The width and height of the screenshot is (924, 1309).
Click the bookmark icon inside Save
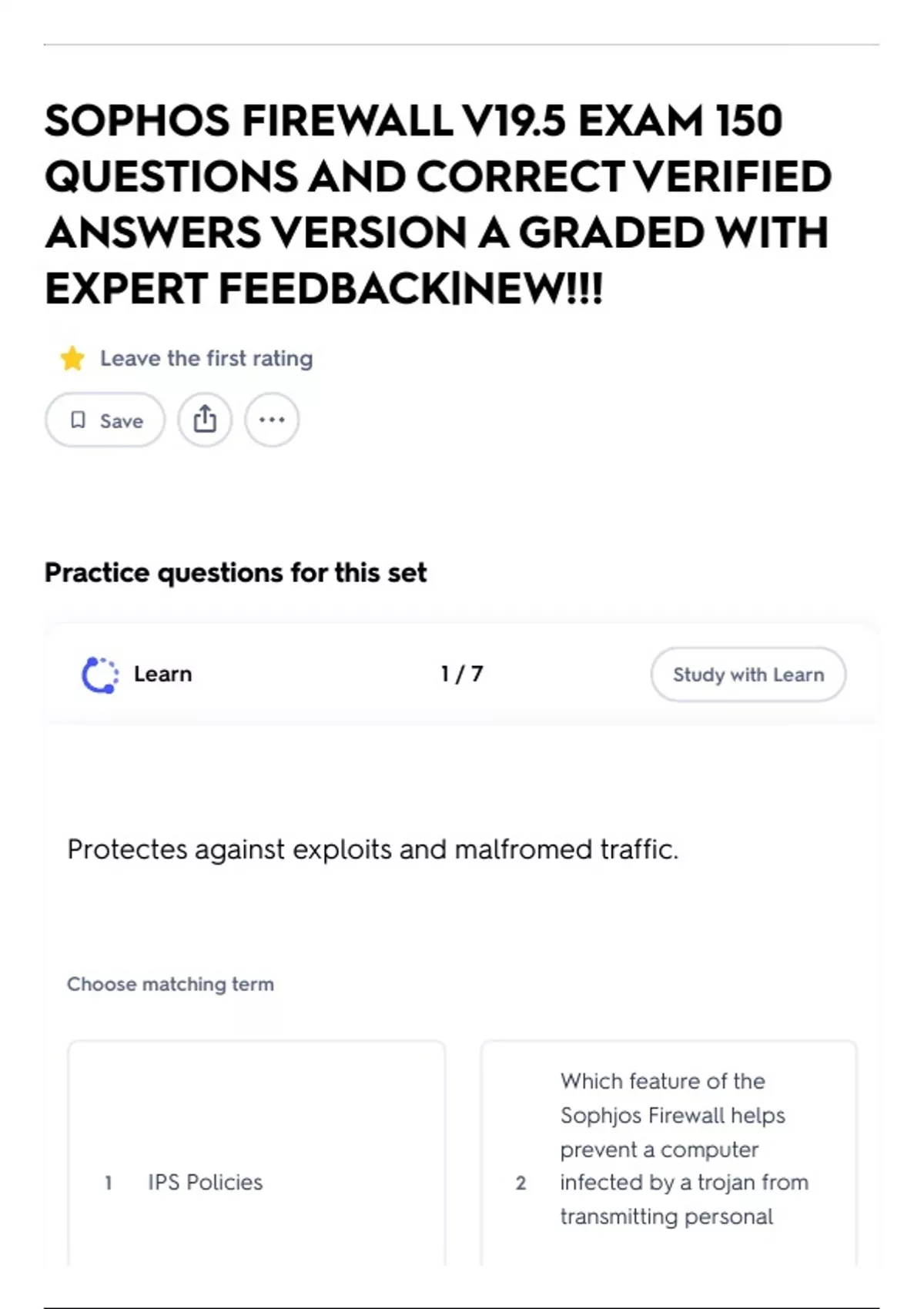click(78, 420)
